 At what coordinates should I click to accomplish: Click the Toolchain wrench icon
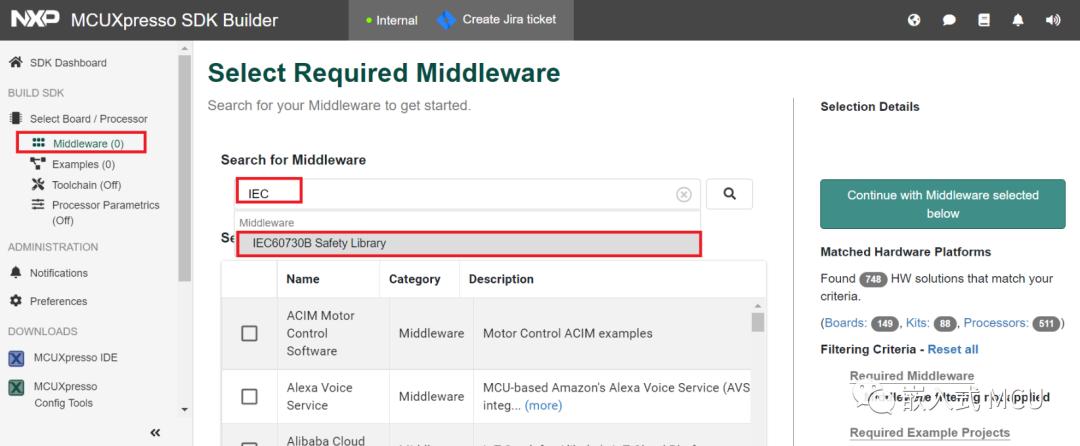pyautogui.click(x=38, y=184)
